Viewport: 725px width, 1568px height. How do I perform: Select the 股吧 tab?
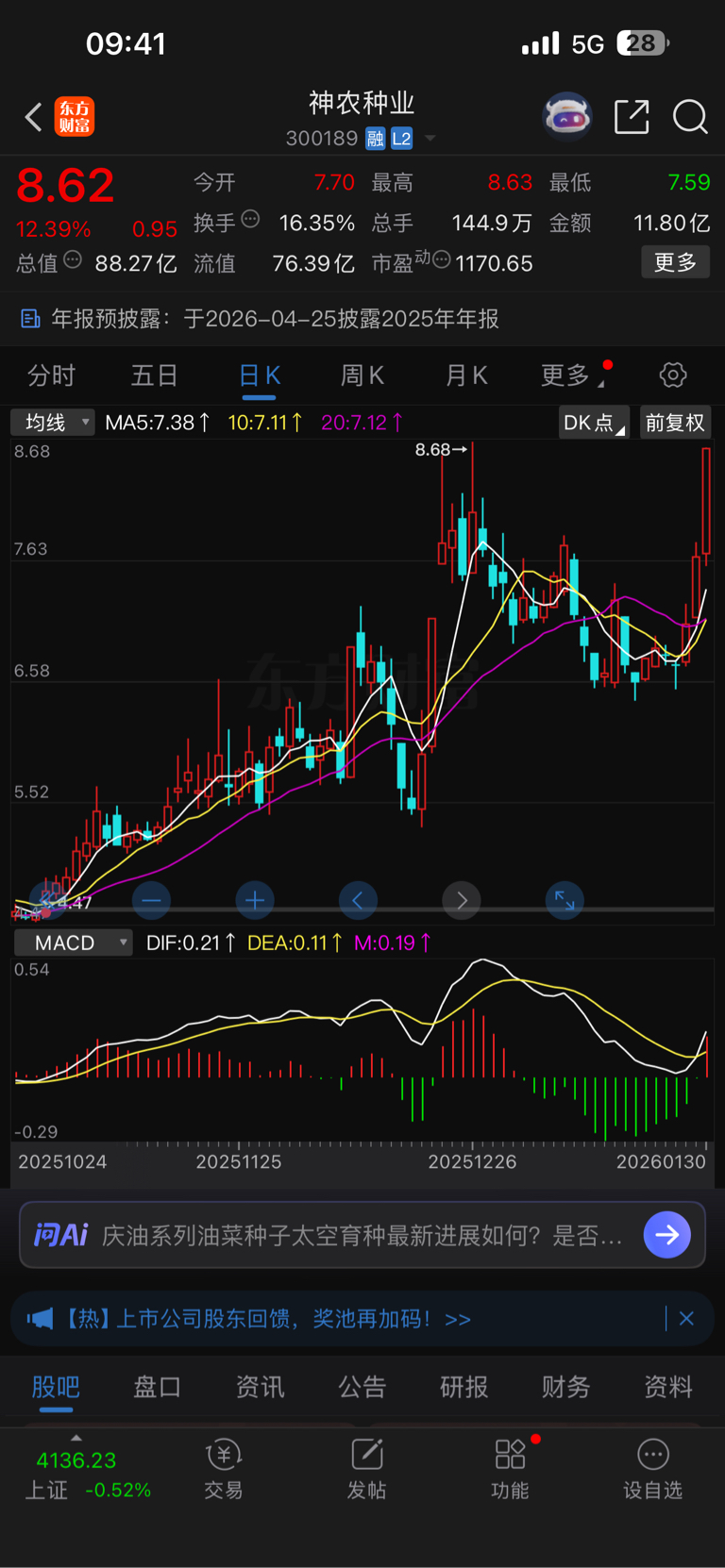[56, 1387]
